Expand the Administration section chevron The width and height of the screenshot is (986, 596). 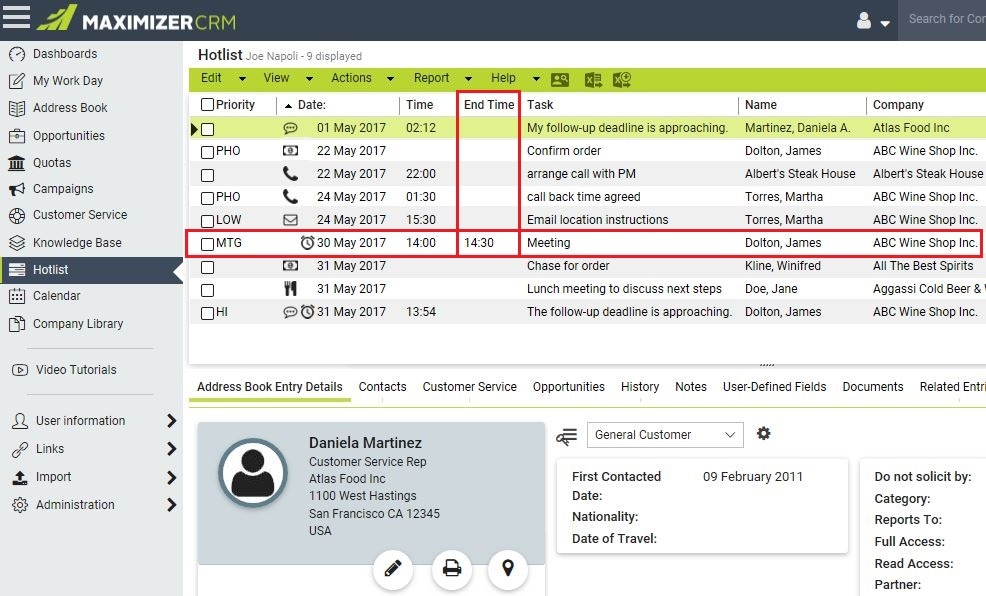[x=172, y=505]
